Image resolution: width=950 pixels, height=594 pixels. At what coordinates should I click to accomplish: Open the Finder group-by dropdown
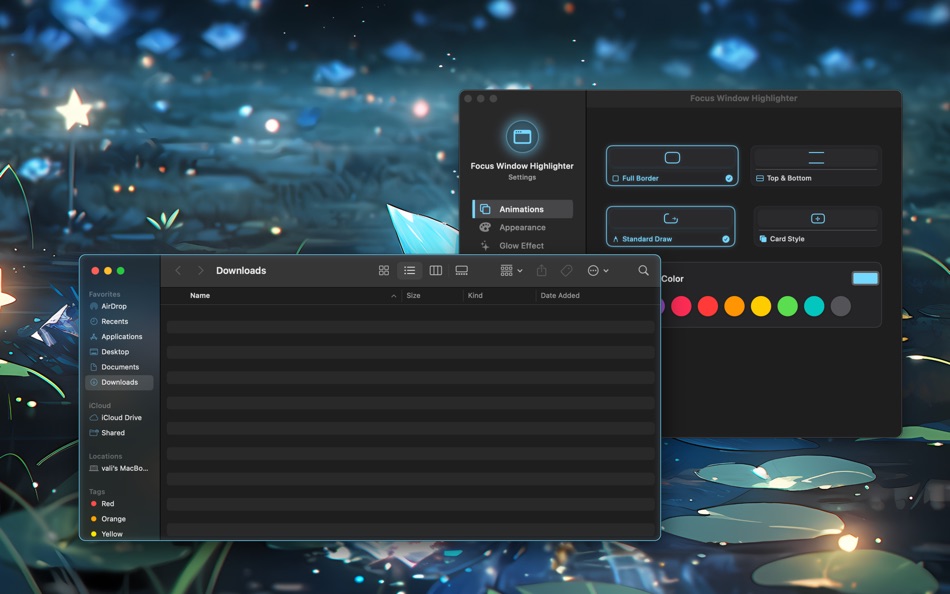(x=511, y=270)
